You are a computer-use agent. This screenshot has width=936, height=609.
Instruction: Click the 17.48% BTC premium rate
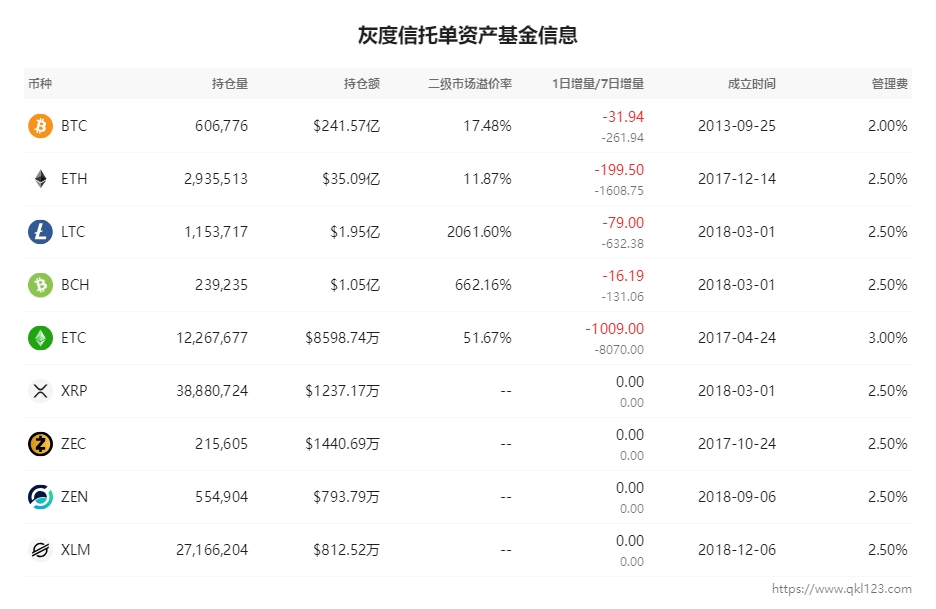click(x=488, y=126)
